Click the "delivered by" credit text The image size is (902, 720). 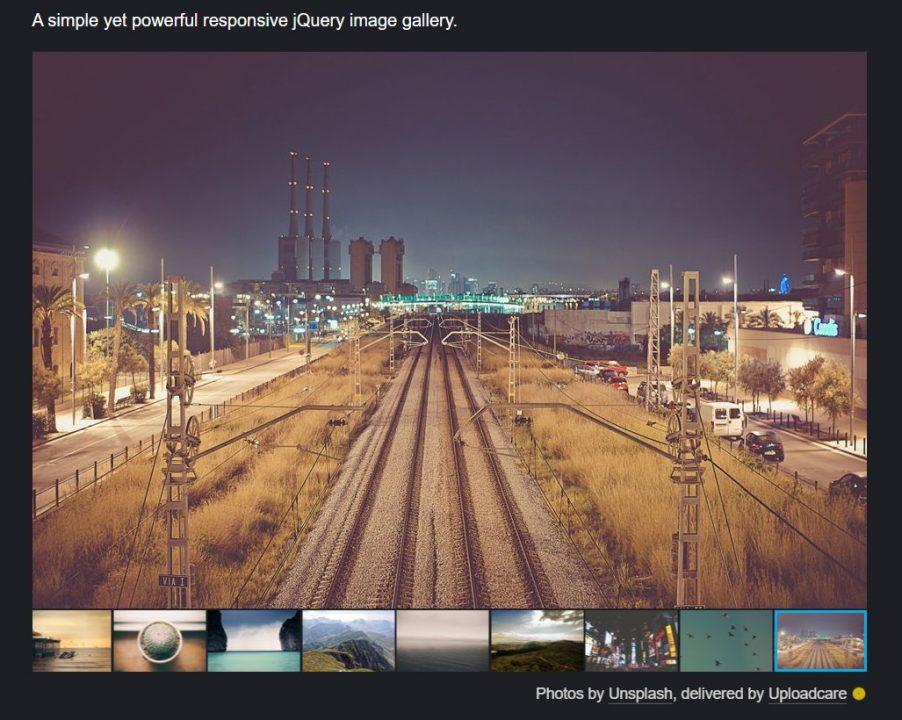pyautogui.click(x=722, y=691)
